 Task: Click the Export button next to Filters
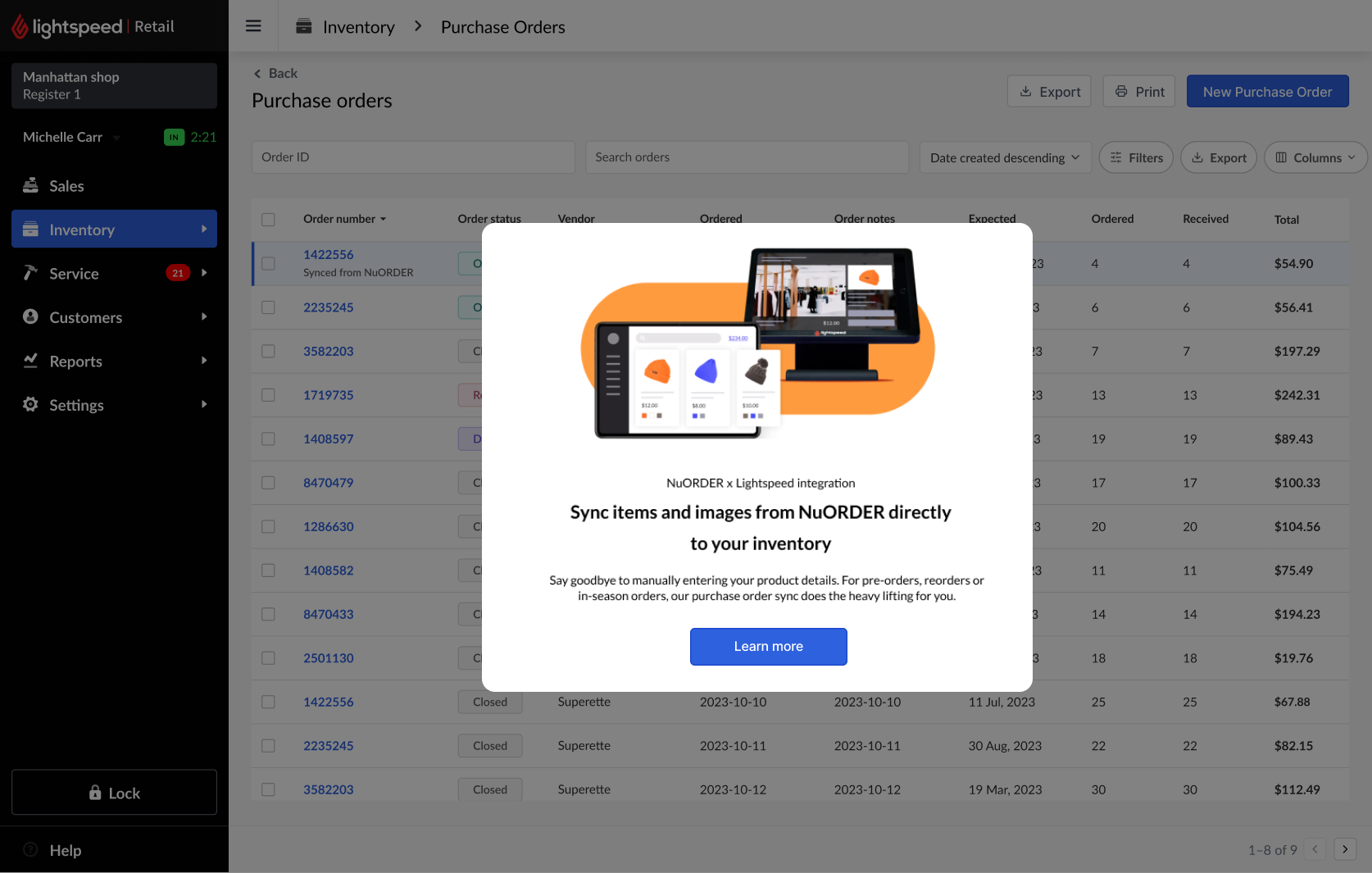(1219, 157)
